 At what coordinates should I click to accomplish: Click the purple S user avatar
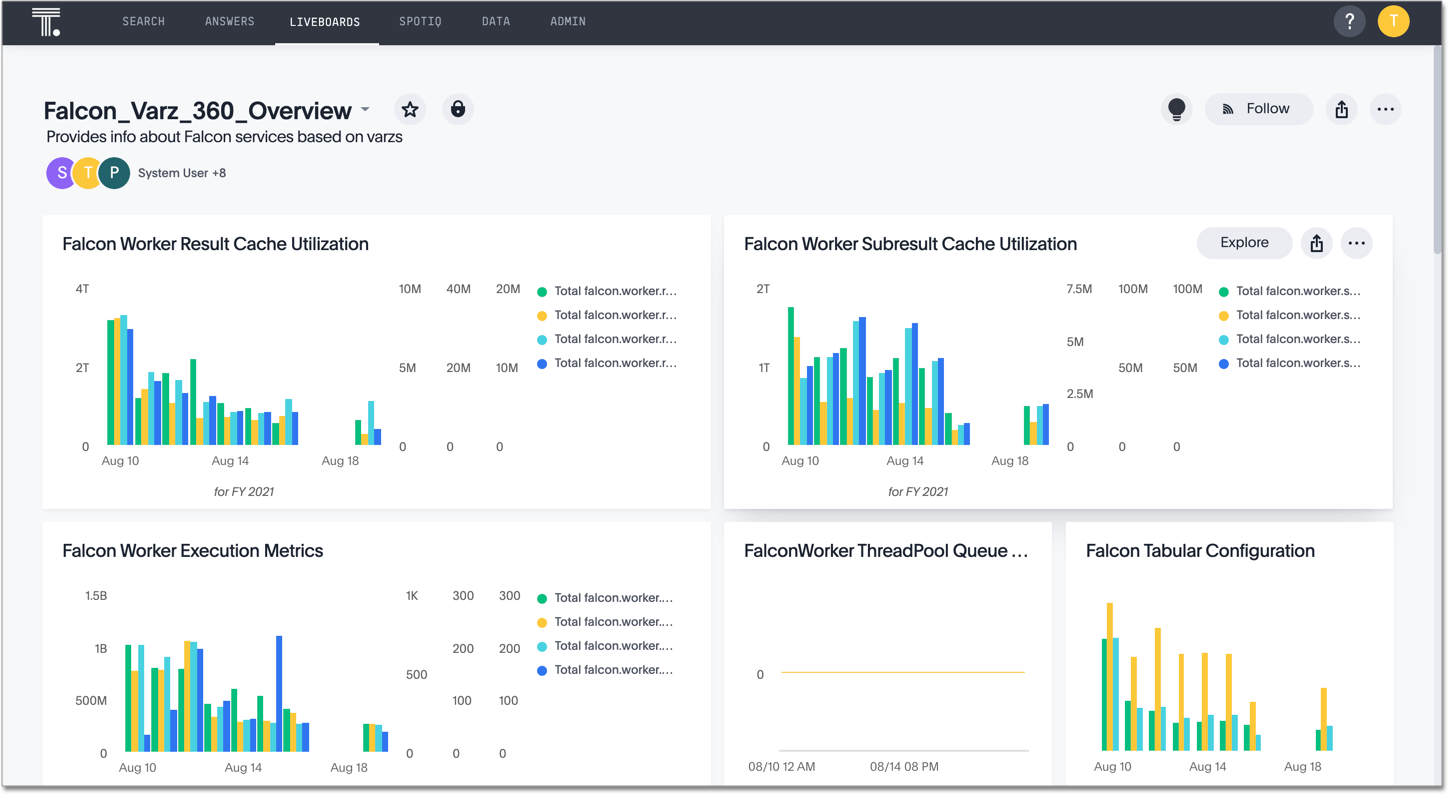pyautogui.click(x=62, y=173)
